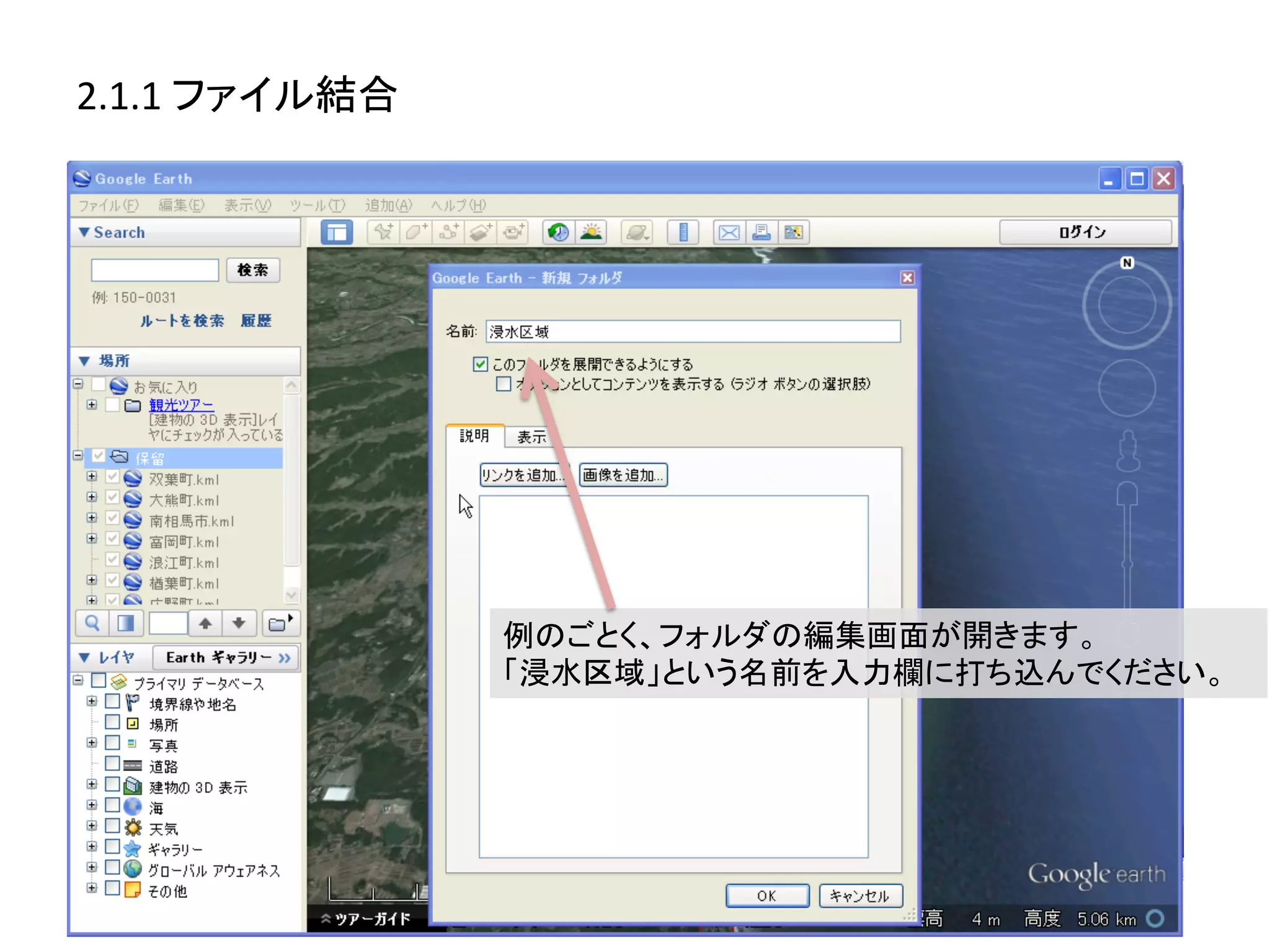Click the Email toolbar icon
Viewport: 1270px width, 952px height.
pos(729,233)
